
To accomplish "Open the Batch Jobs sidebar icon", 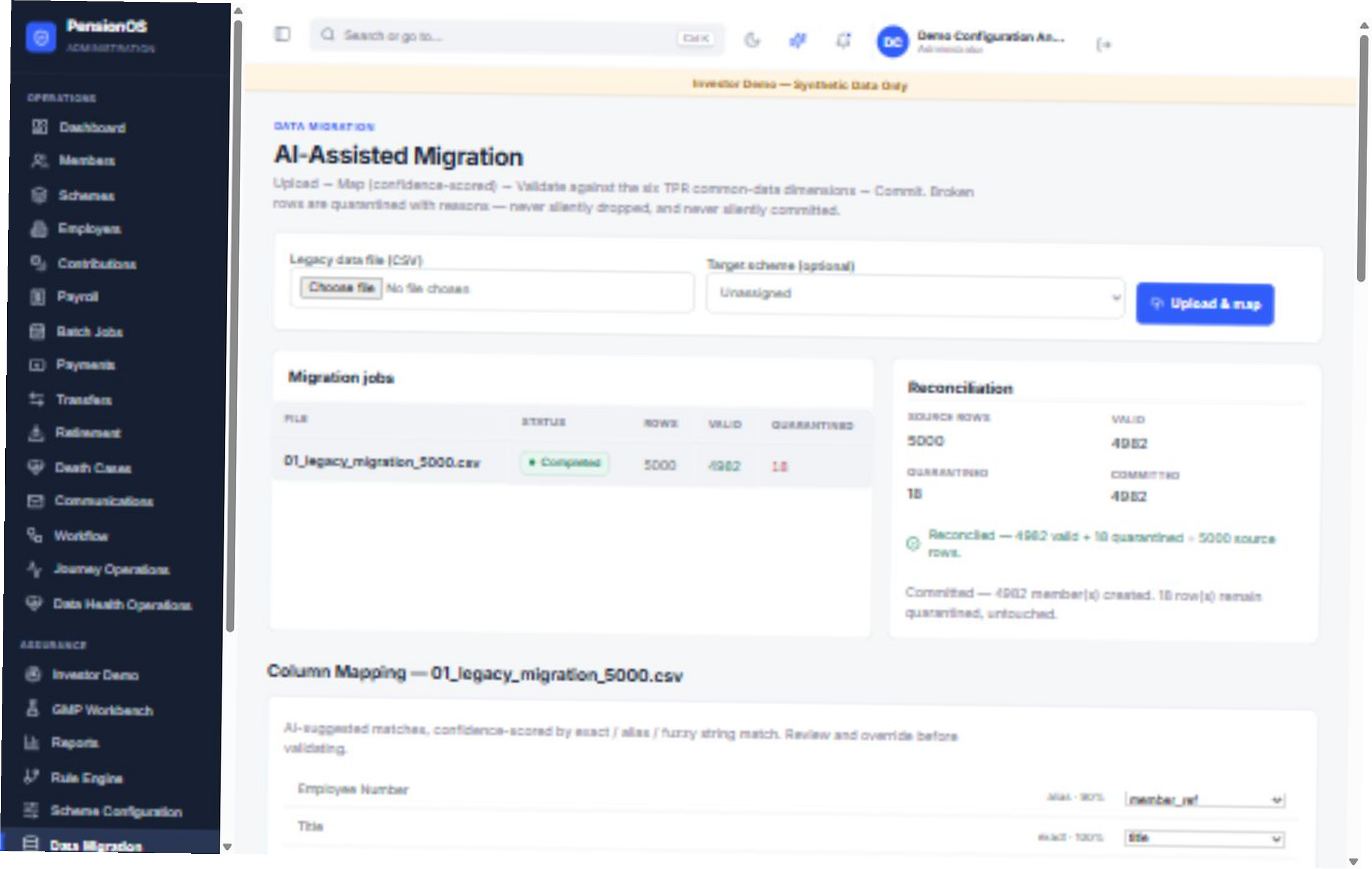I will [x=37, y=332].
